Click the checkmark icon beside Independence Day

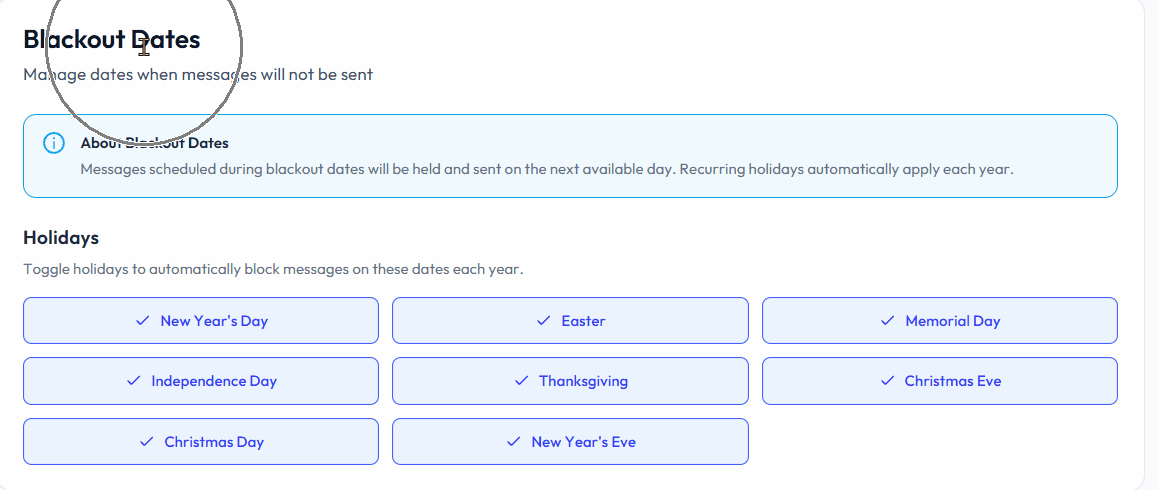click(x=134, y=381)
